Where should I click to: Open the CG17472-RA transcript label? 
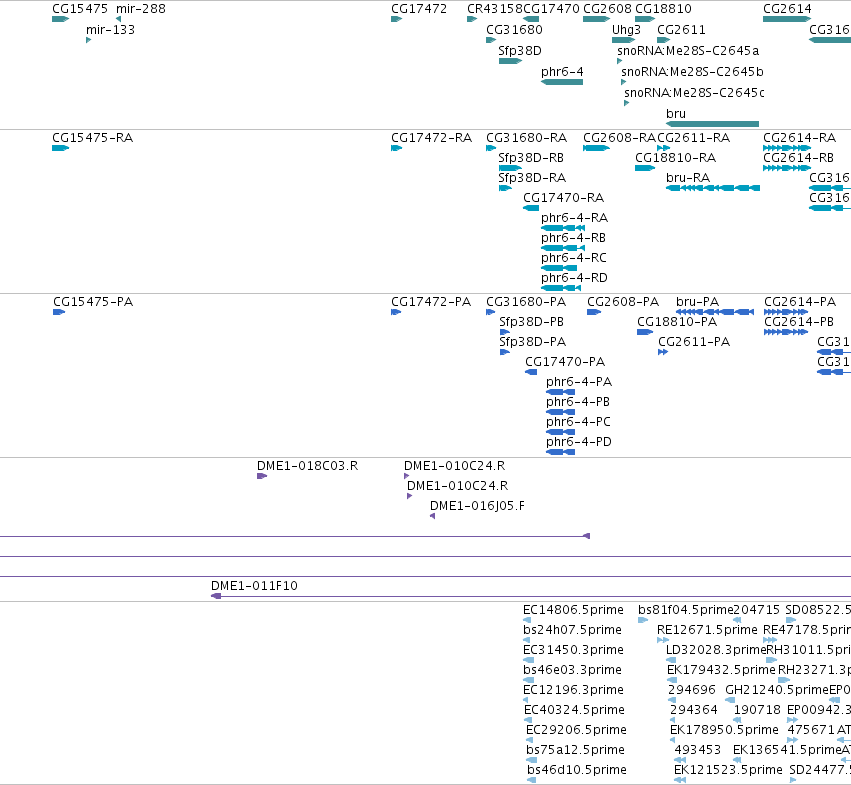431,138
